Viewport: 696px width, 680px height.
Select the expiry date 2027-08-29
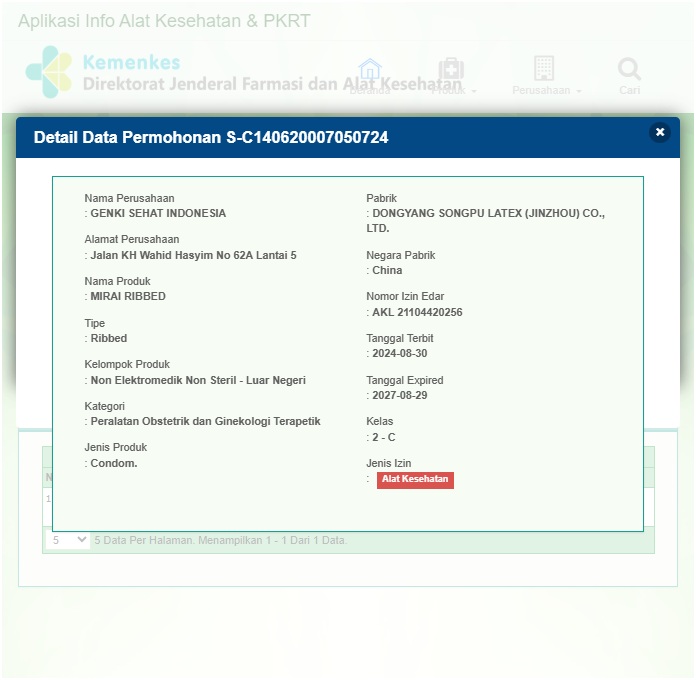pyautogui.click(x=399, y=395)
